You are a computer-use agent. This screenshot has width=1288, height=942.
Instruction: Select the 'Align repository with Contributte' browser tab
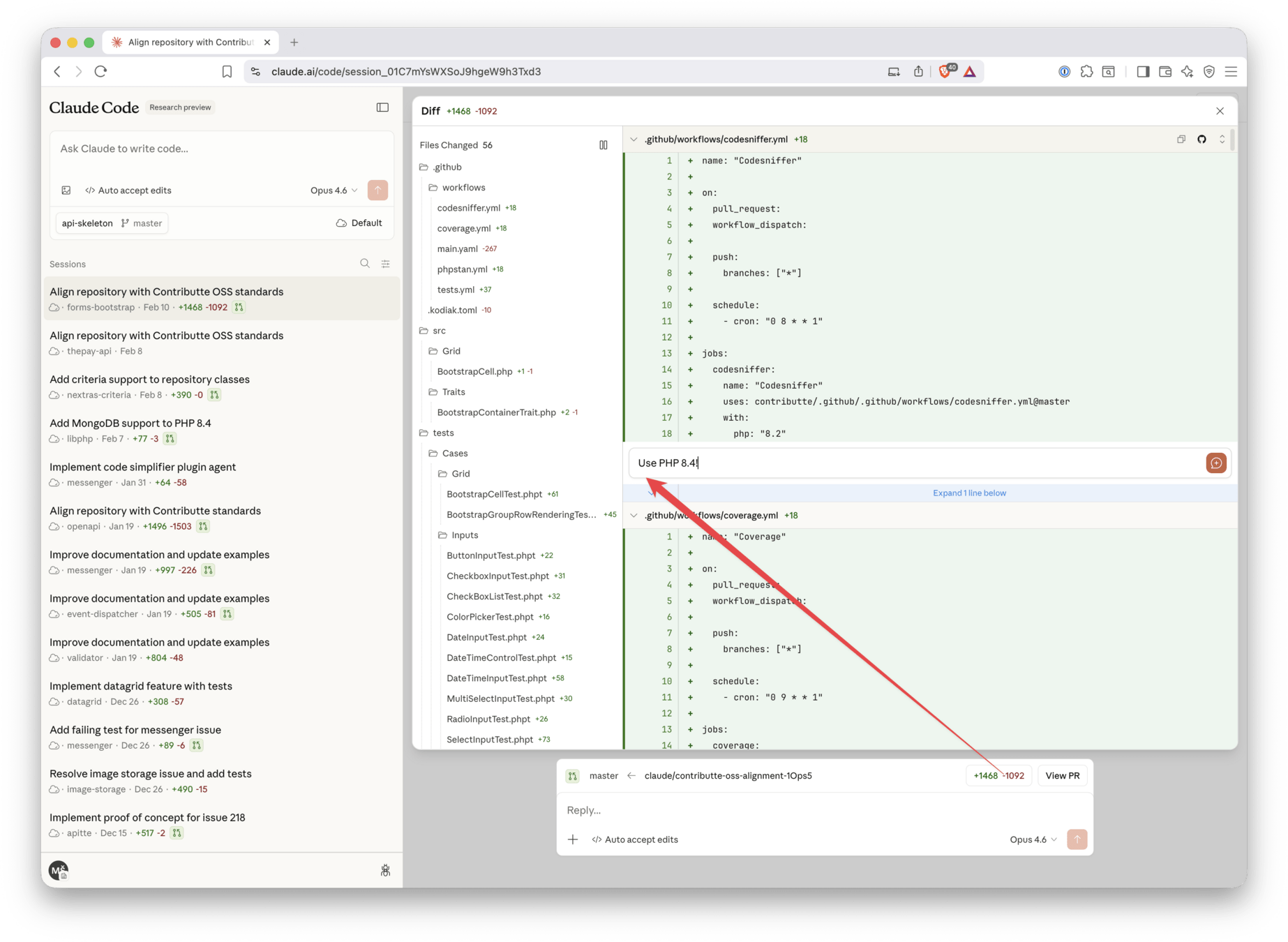click(x=190, y=43)
